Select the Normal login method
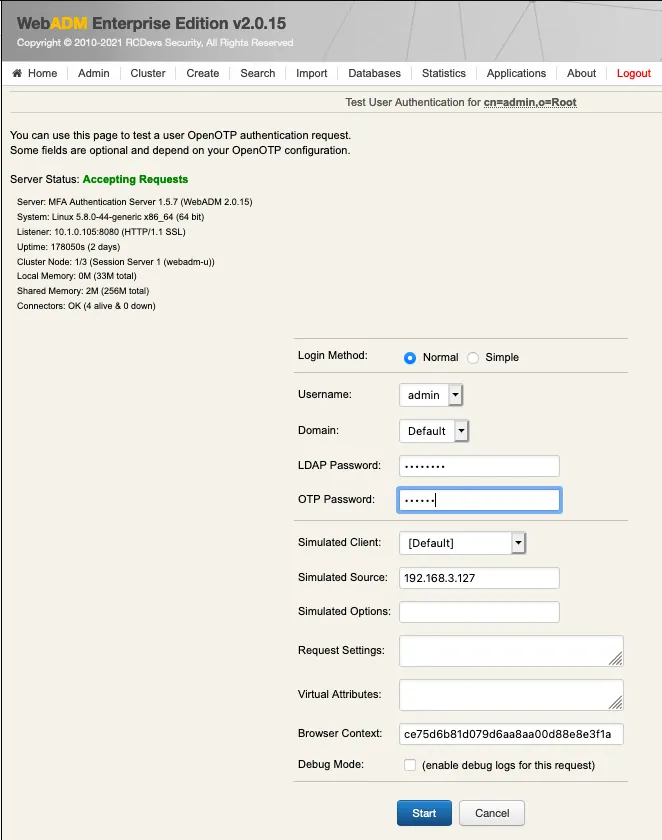The height and width of the screenshot is (840, 662). (410, 358)
